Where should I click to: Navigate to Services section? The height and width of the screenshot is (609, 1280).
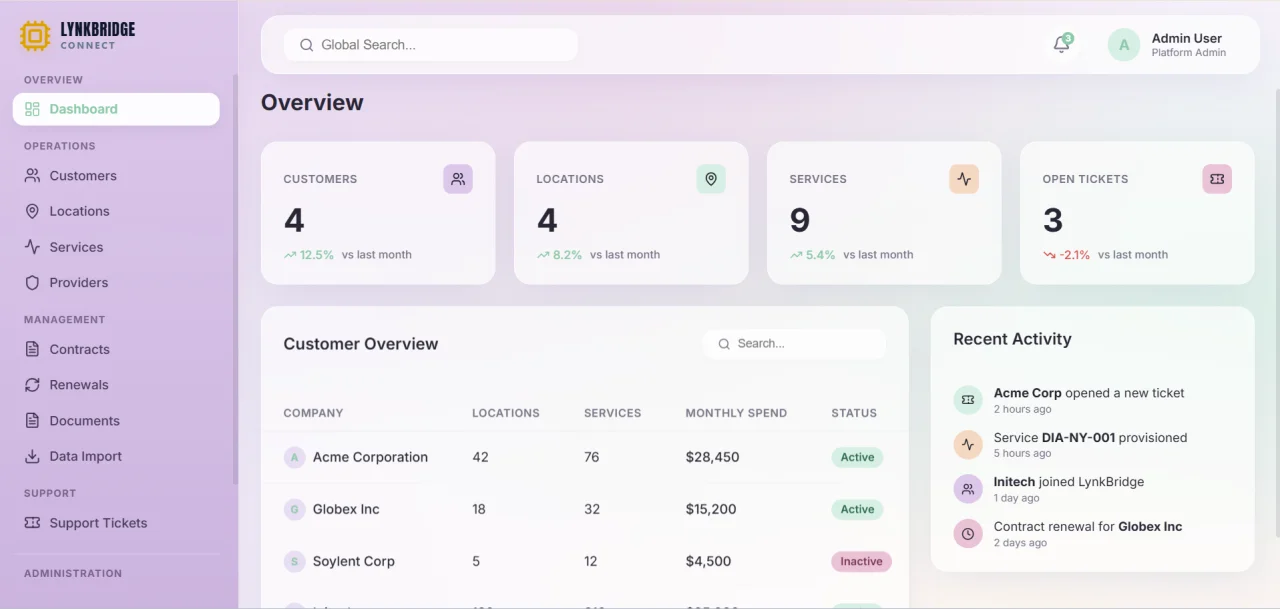pyautogui.click(x=116, y=247)
